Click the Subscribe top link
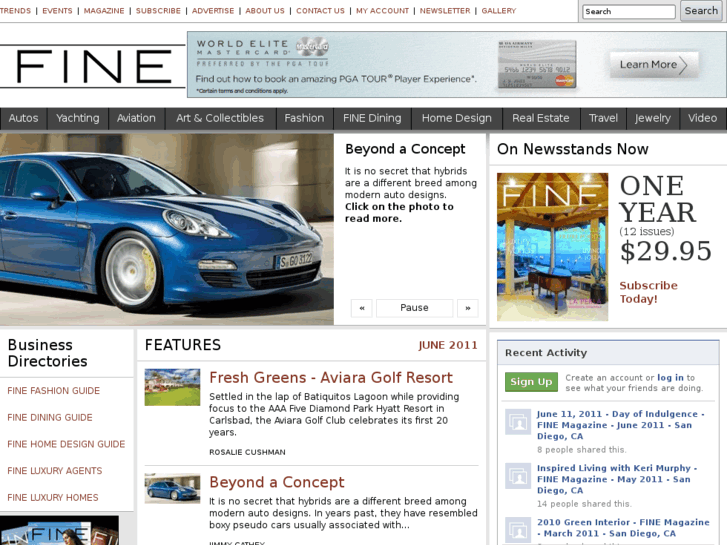This screenshot has height=545, width=727. (158, 11)
